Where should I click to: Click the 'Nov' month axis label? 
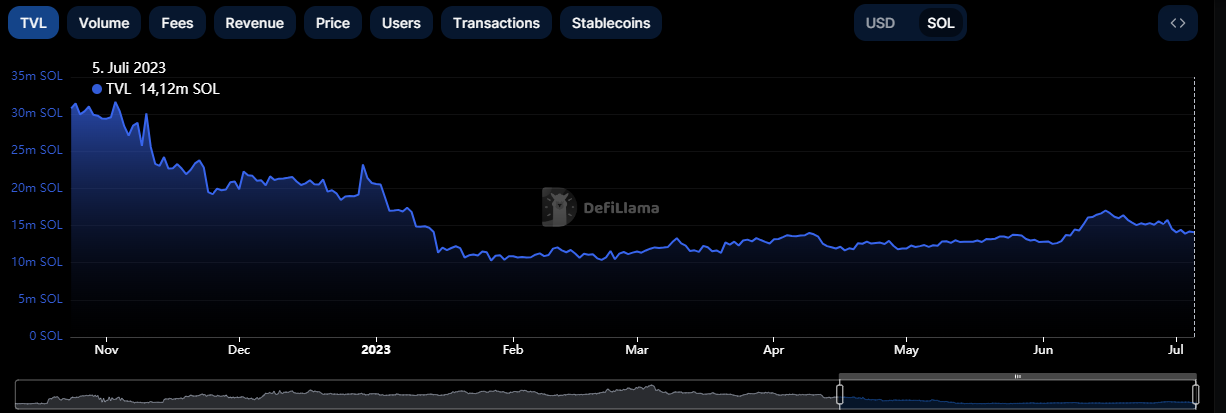pyautogui.click(x=107, y=350)
